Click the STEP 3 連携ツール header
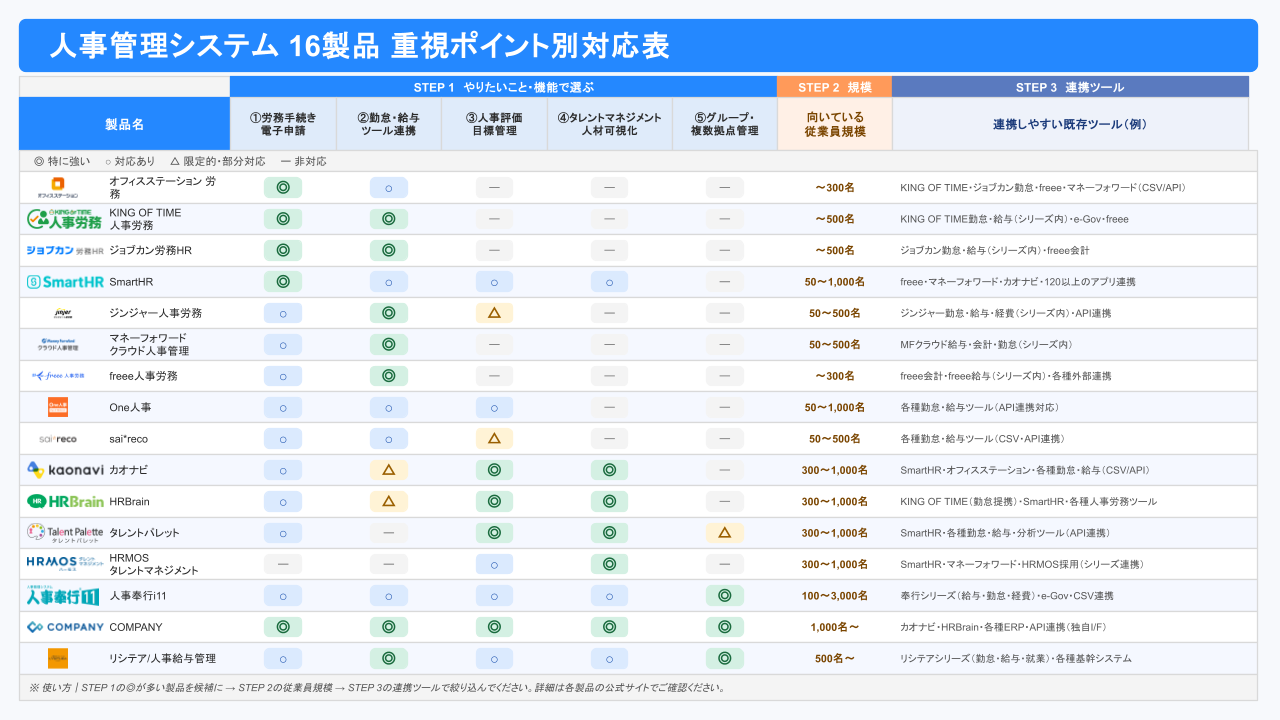The image size is (1280, 720). [1070, 87]
